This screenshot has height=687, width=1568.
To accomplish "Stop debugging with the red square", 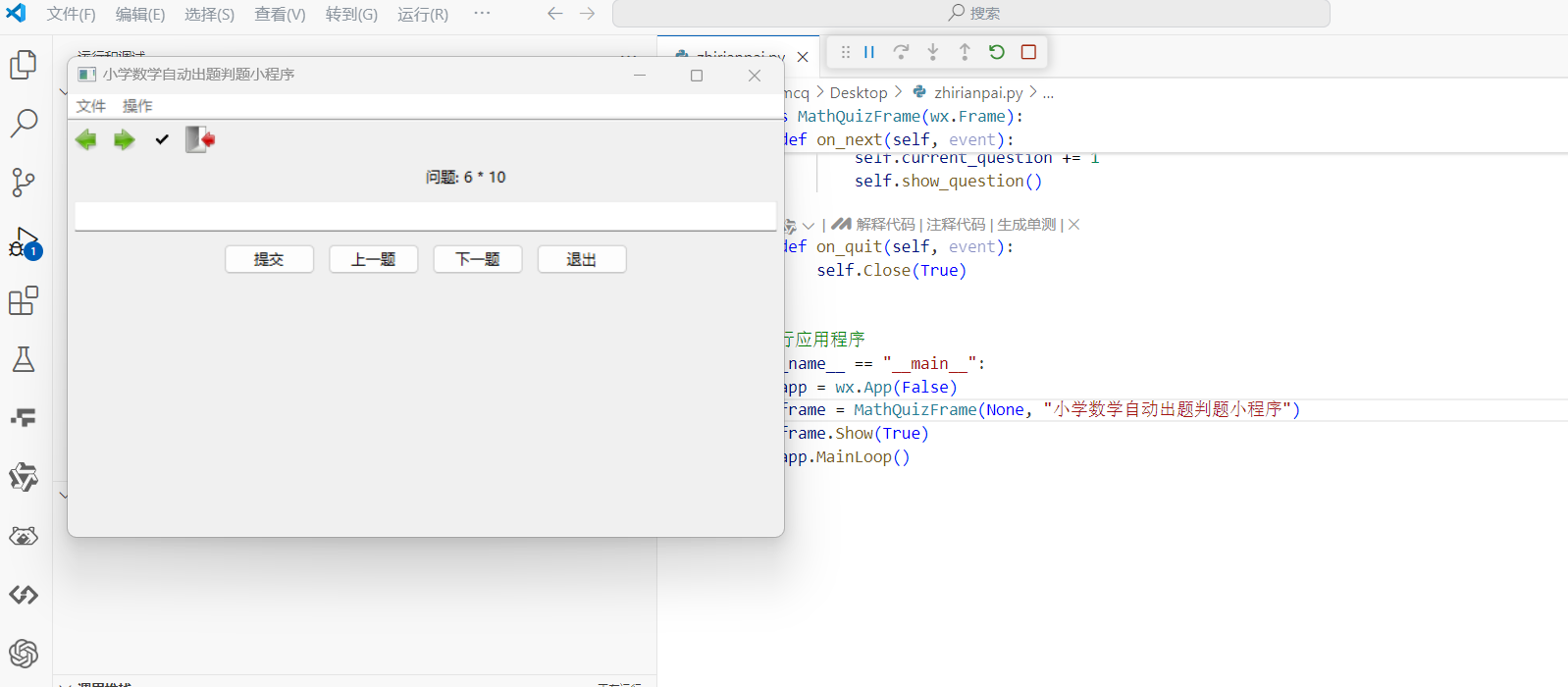I will click(1028, 52).
